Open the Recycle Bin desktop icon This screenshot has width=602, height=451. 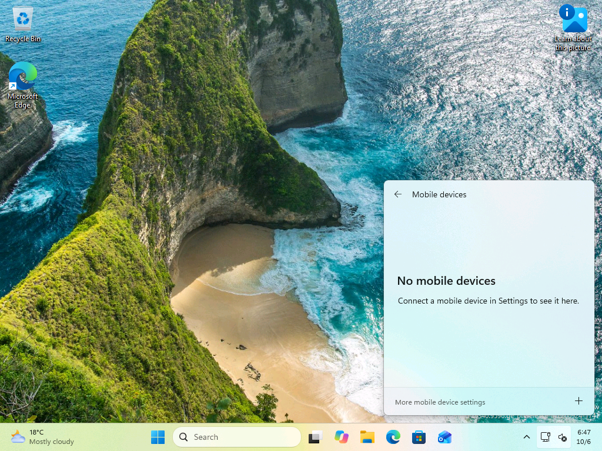click(23, 24)
